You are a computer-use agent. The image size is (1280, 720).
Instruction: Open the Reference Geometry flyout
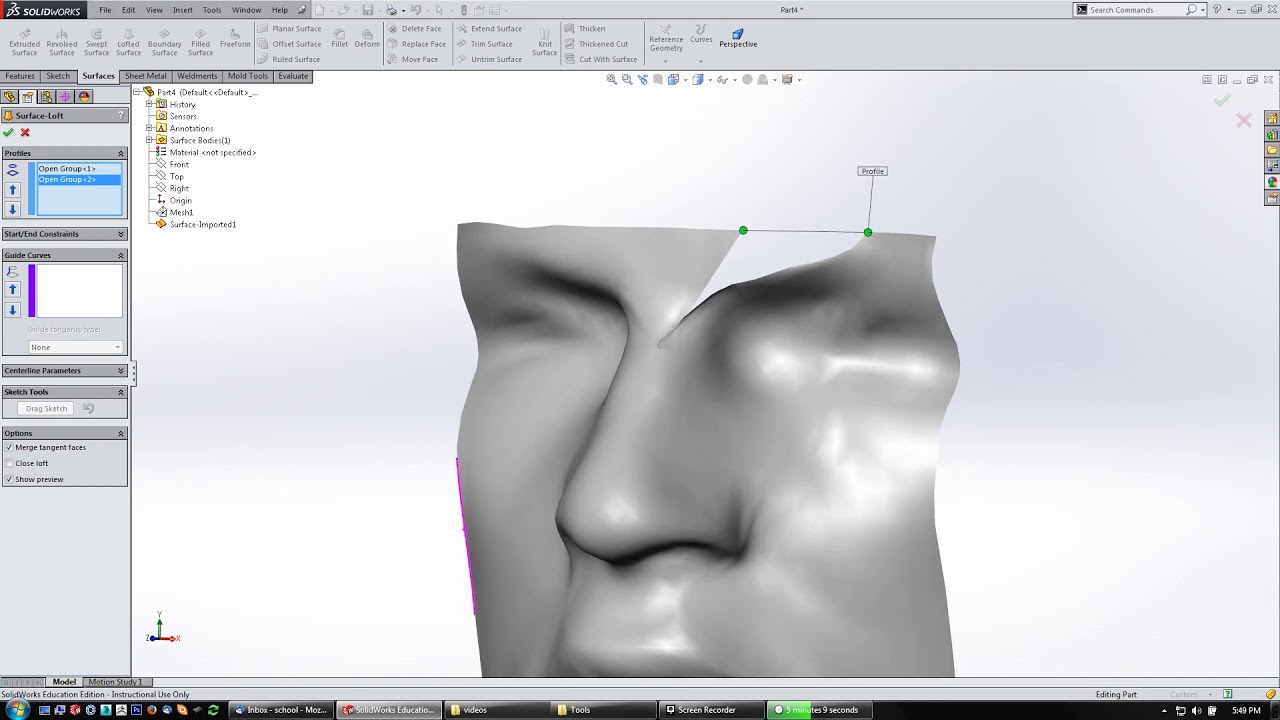(x=666, y=42)
